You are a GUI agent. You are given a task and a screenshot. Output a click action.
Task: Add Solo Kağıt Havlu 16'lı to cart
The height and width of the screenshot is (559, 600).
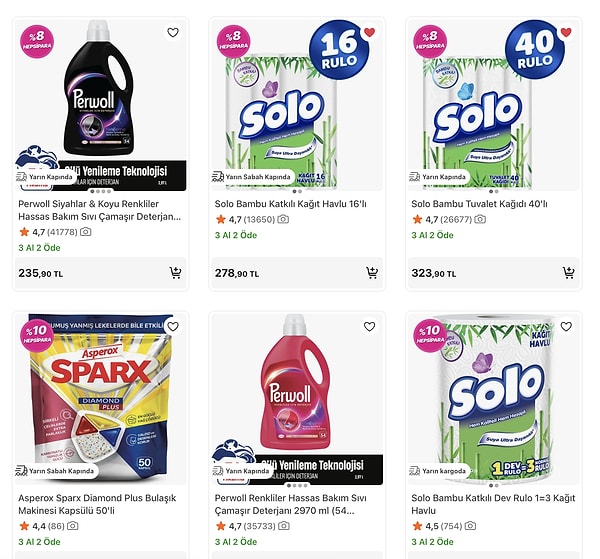click(372, 273)
